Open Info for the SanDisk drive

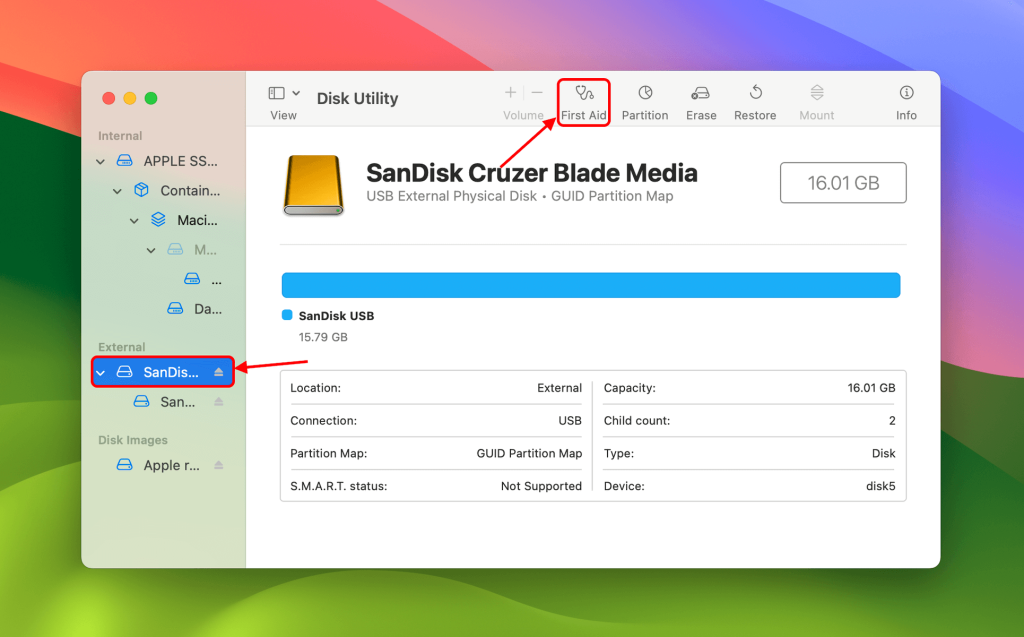pyautogui.click(x=905, y=100)
